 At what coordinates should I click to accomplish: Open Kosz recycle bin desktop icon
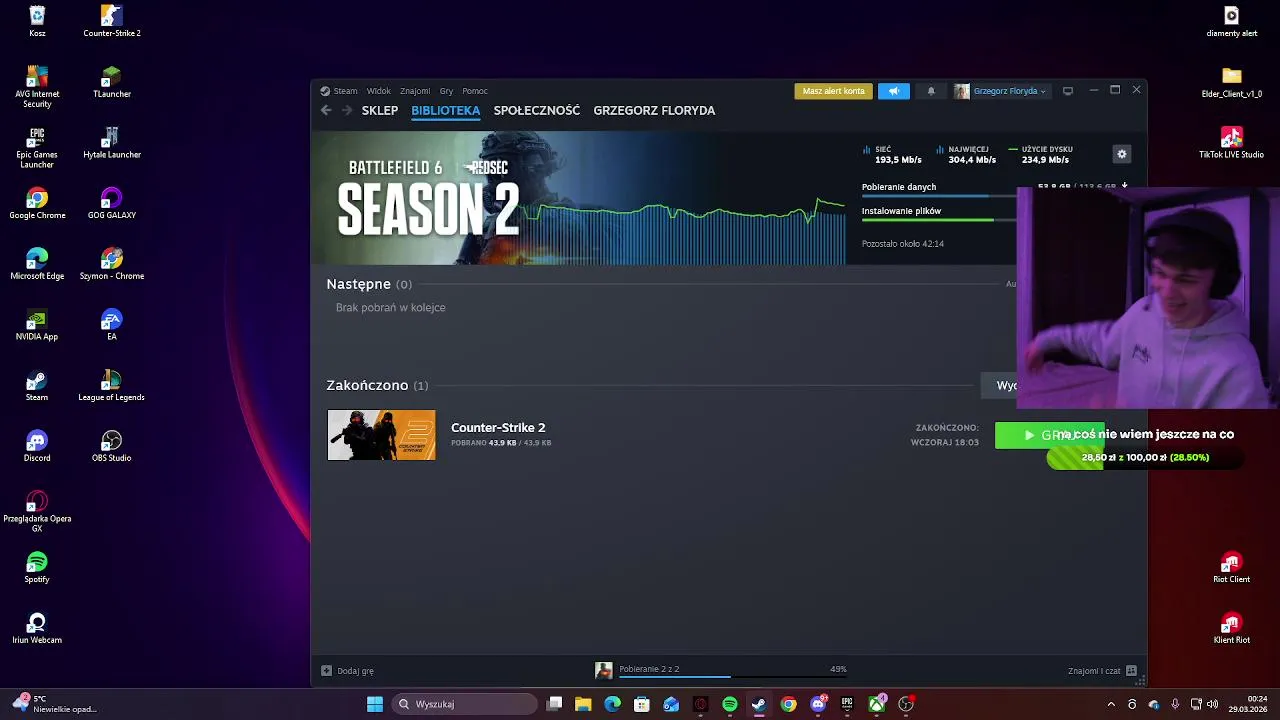(37, 21)
